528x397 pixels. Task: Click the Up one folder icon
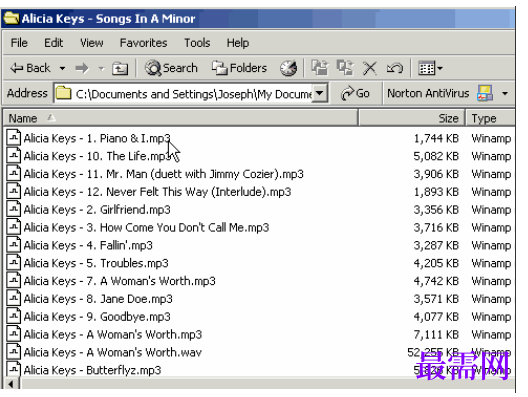click(120, 69)
